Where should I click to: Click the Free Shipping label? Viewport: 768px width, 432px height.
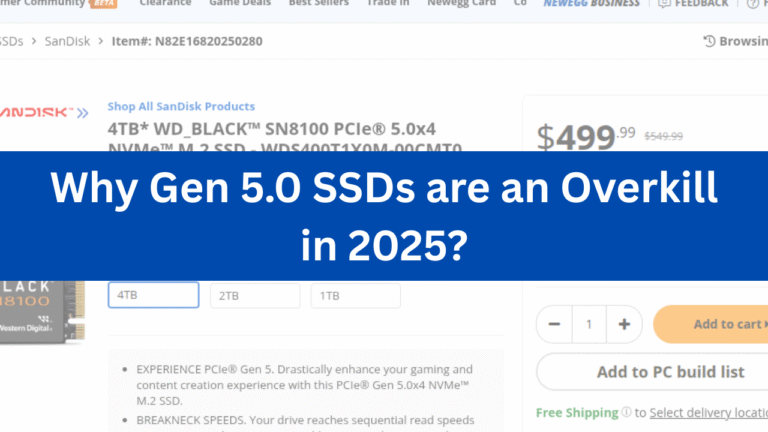[x=577, y=413]
